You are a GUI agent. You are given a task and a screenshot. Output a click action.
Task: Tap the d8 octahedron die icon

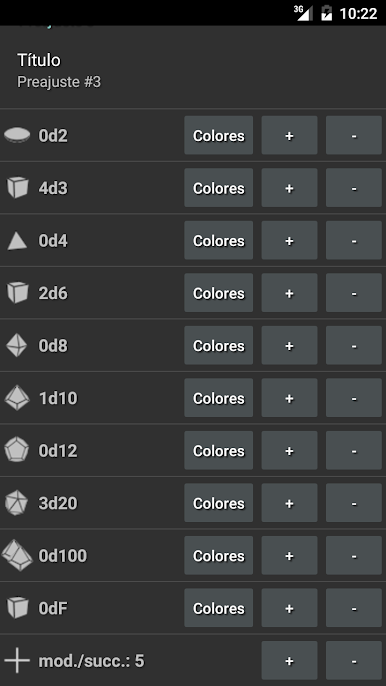[17, 345]
